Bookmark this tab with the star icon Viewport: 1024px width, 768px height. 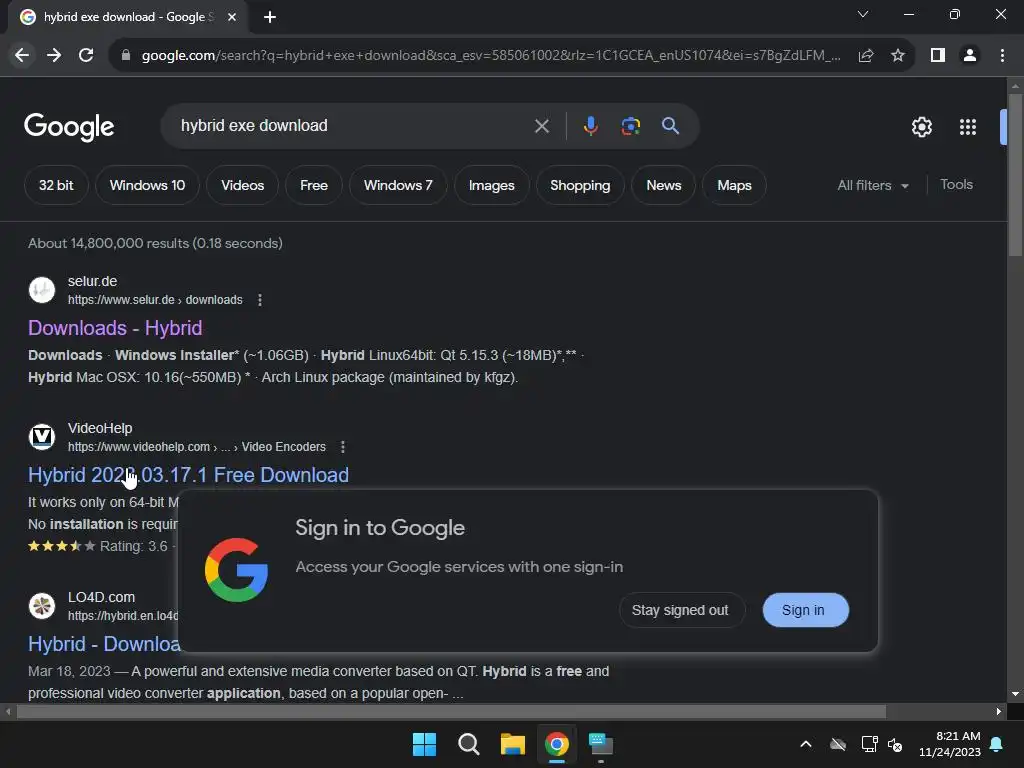coord(898,56)
